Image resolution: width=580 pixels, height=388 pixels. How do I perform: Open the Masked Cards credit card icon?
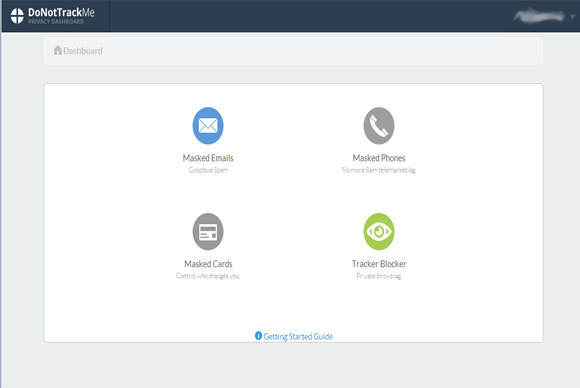pyautogui.click(x=208, y=232)
